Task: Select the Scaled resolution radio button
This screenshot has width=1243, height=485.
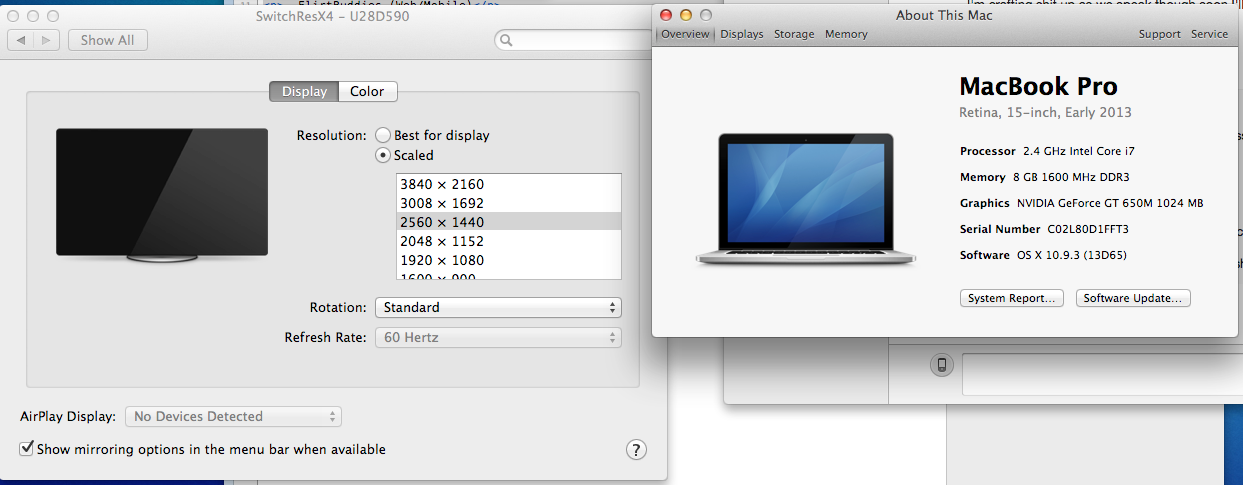Action: point(383,155)
